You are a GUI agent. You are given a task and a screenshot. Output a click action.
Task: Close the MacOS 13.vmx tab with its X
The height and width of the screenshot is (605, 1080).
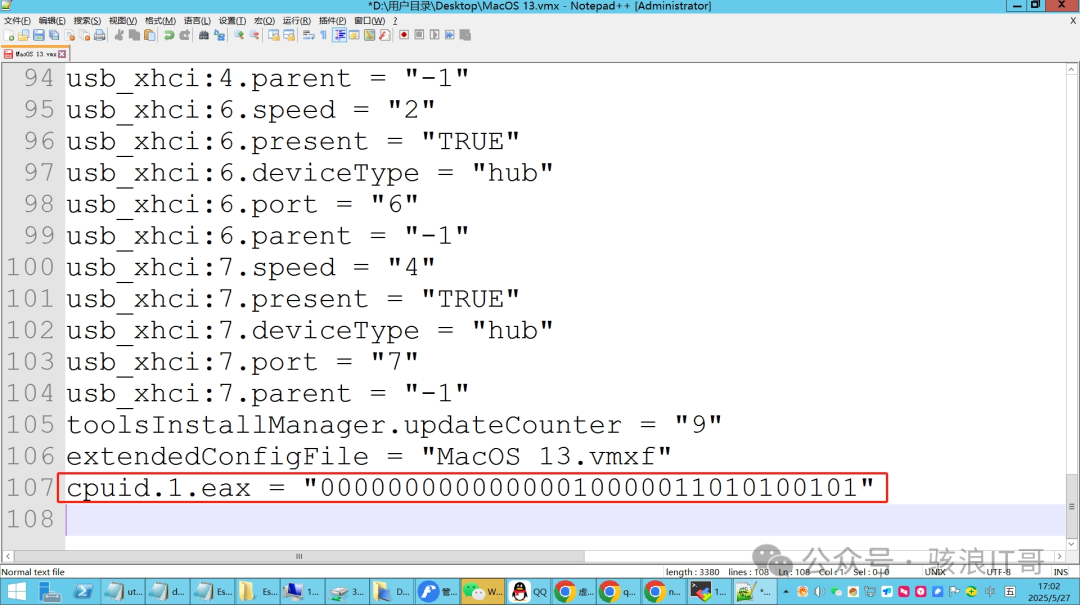[62, 54]
